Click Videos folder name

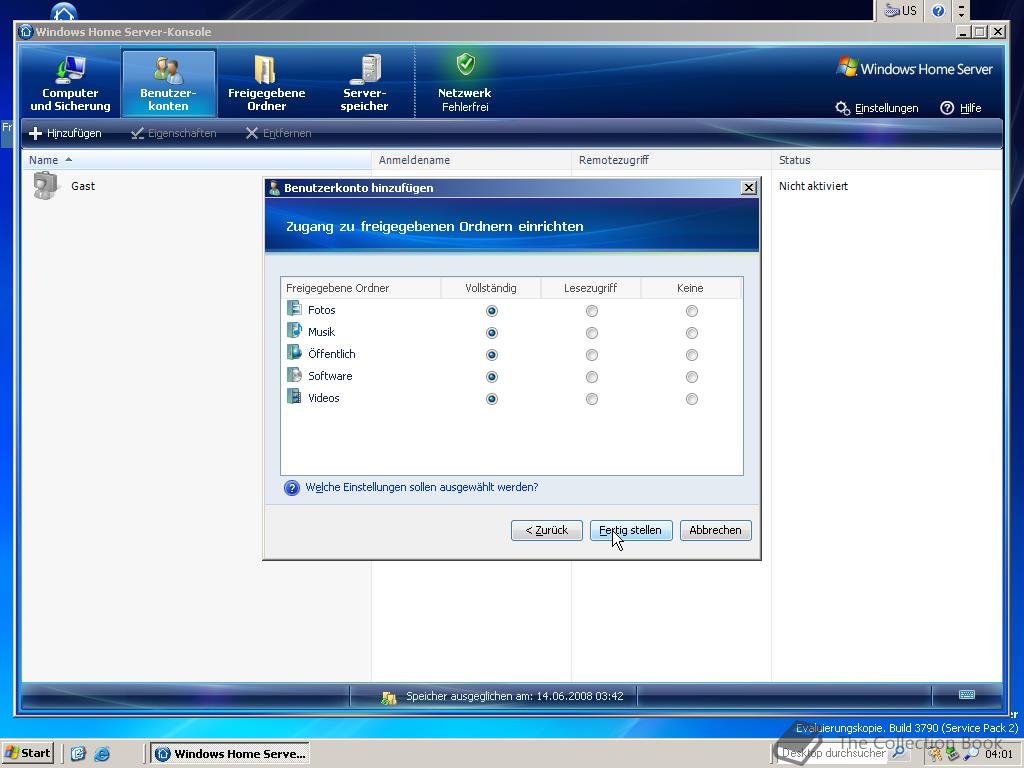[323, 398]
